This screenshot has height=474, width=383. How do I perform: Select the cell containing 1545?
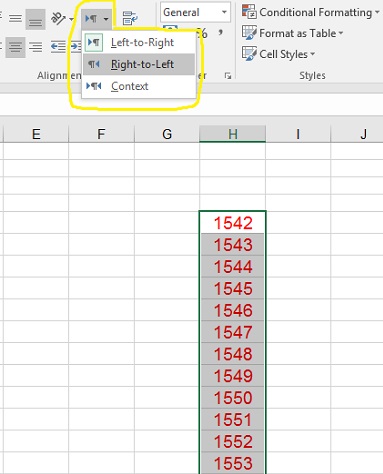233,288
